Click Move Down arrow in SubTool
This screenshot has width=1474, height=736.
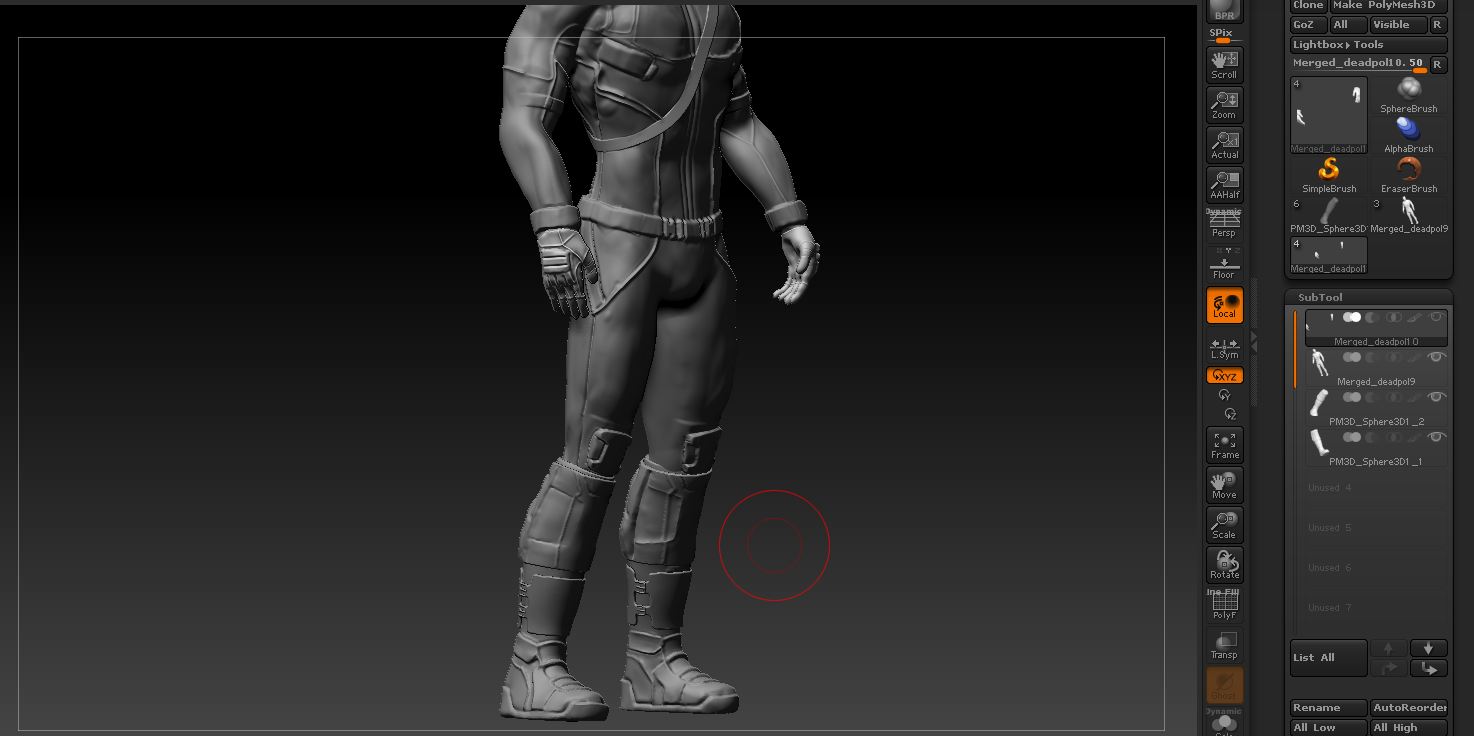point(1429,668)
